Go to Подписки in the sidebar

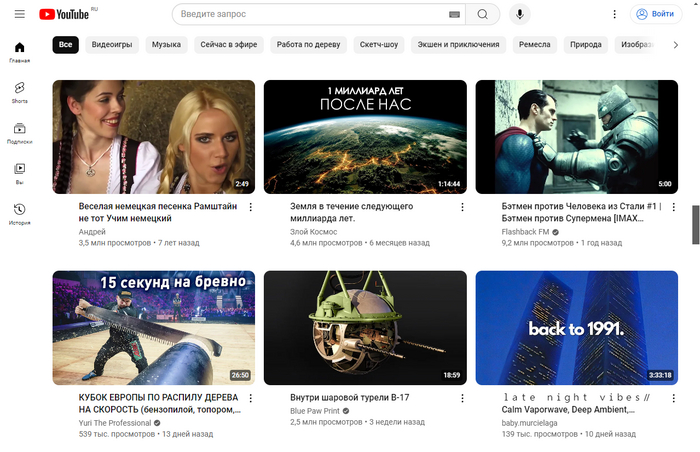(x=19, y=133)
